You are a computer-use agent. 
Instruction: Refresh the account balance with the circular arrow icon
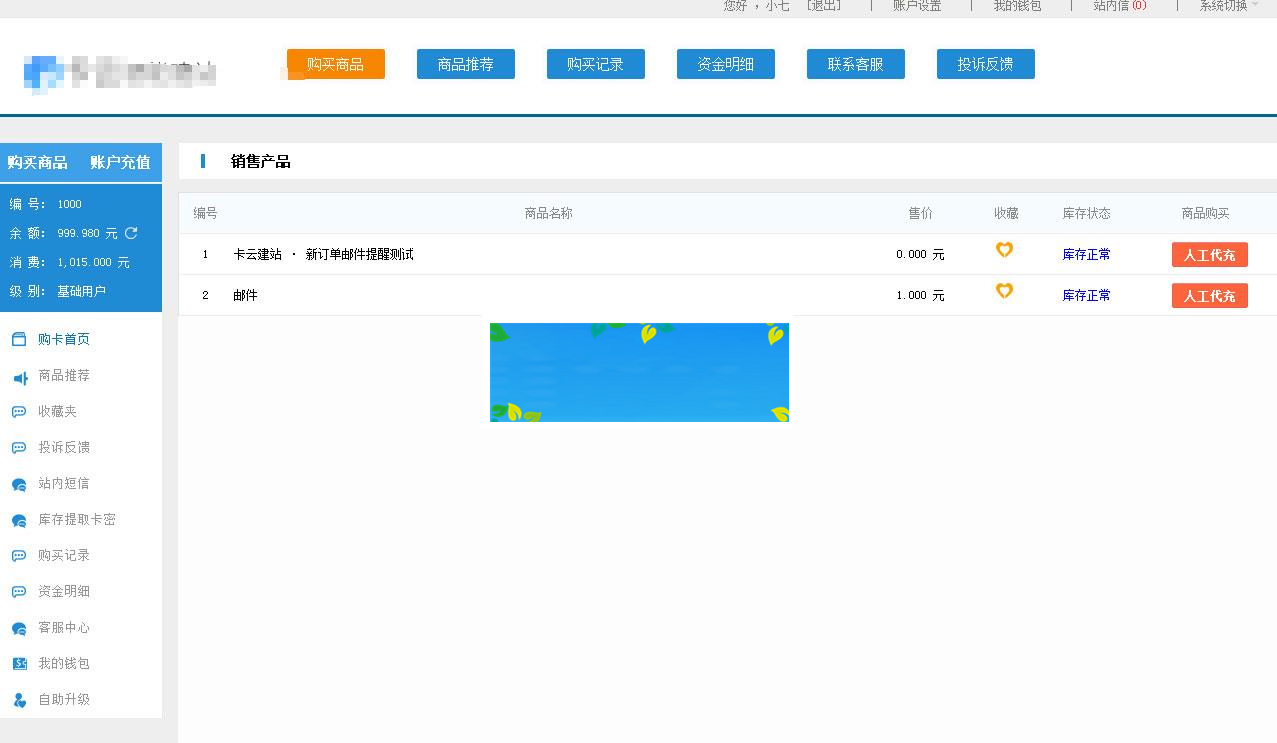click(x=131, y=232)
